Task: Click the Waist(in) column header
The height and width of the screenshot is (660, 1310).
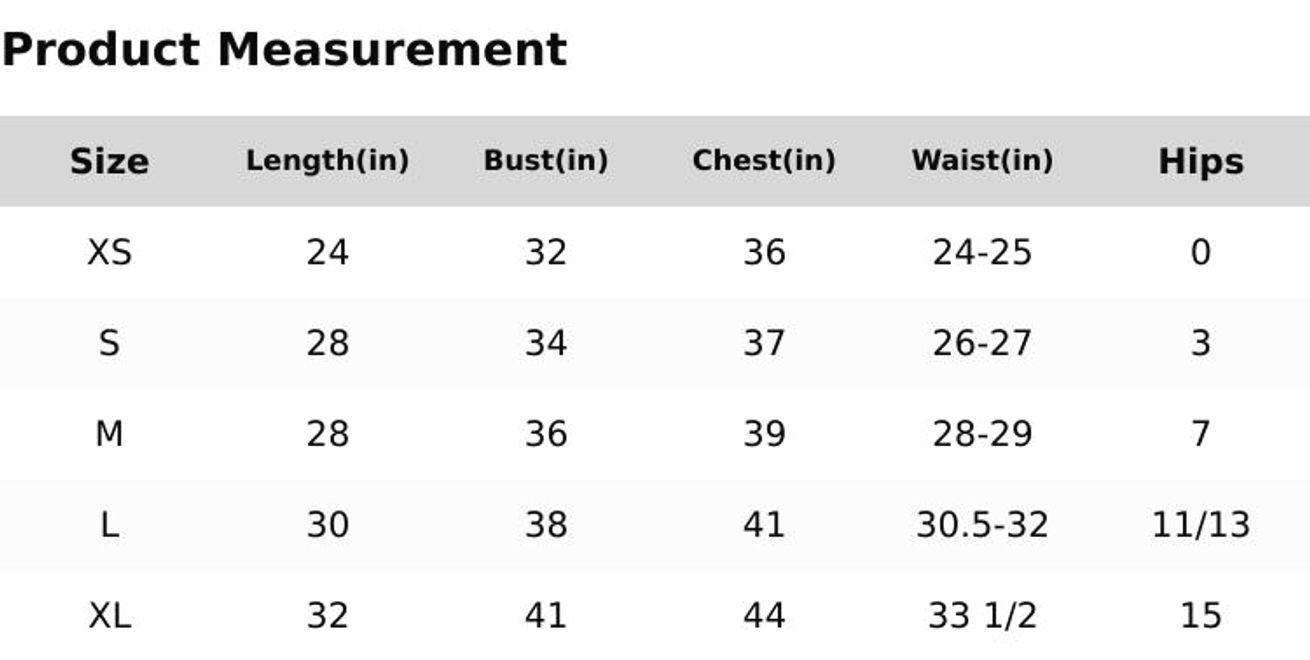Action: pos(981,161)
